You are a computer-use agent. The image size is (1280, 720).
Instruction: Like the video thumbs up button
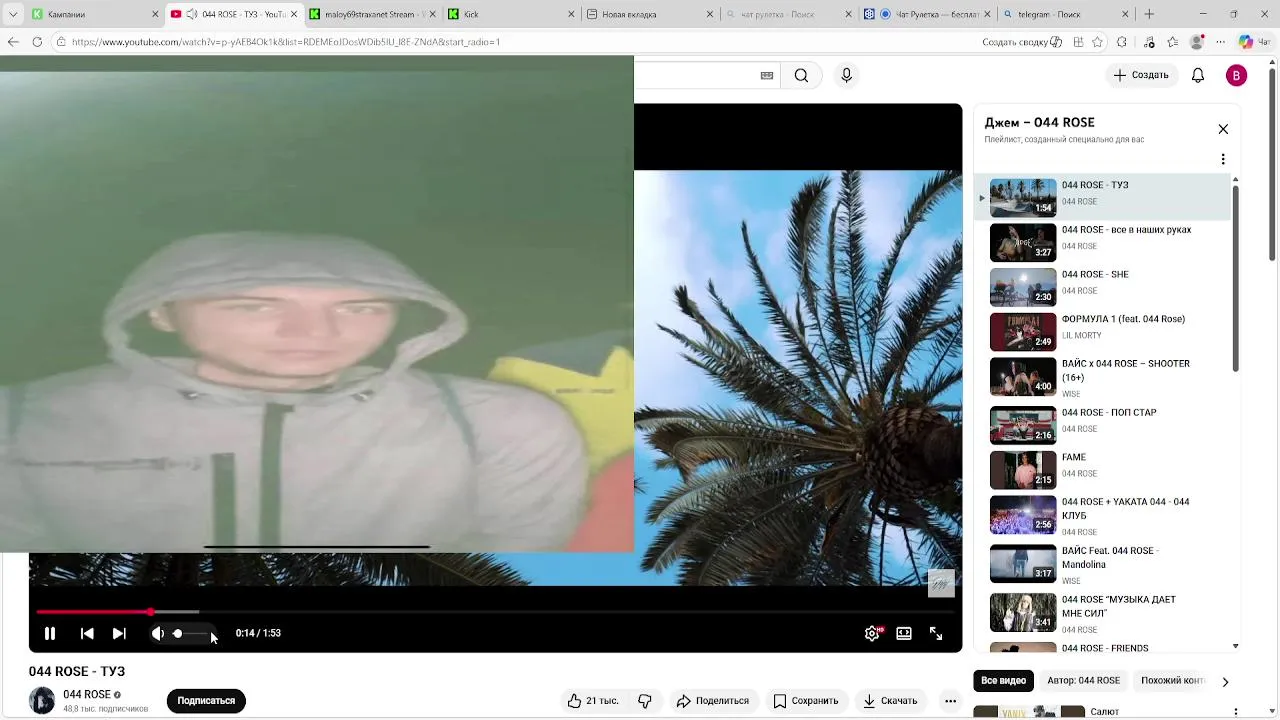[x=593, y=701]
